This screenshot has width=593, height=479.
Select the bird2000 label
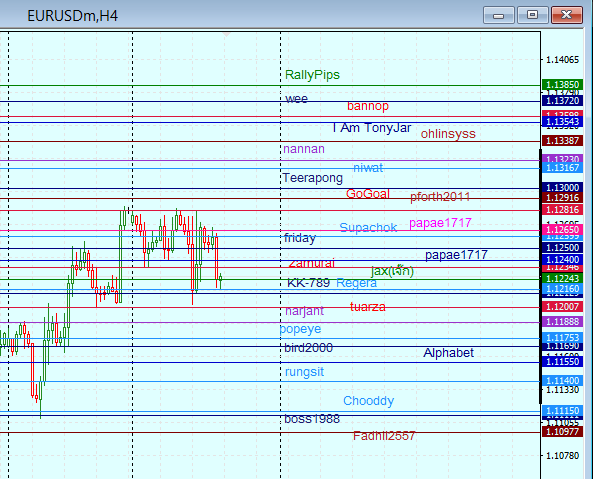309,348
